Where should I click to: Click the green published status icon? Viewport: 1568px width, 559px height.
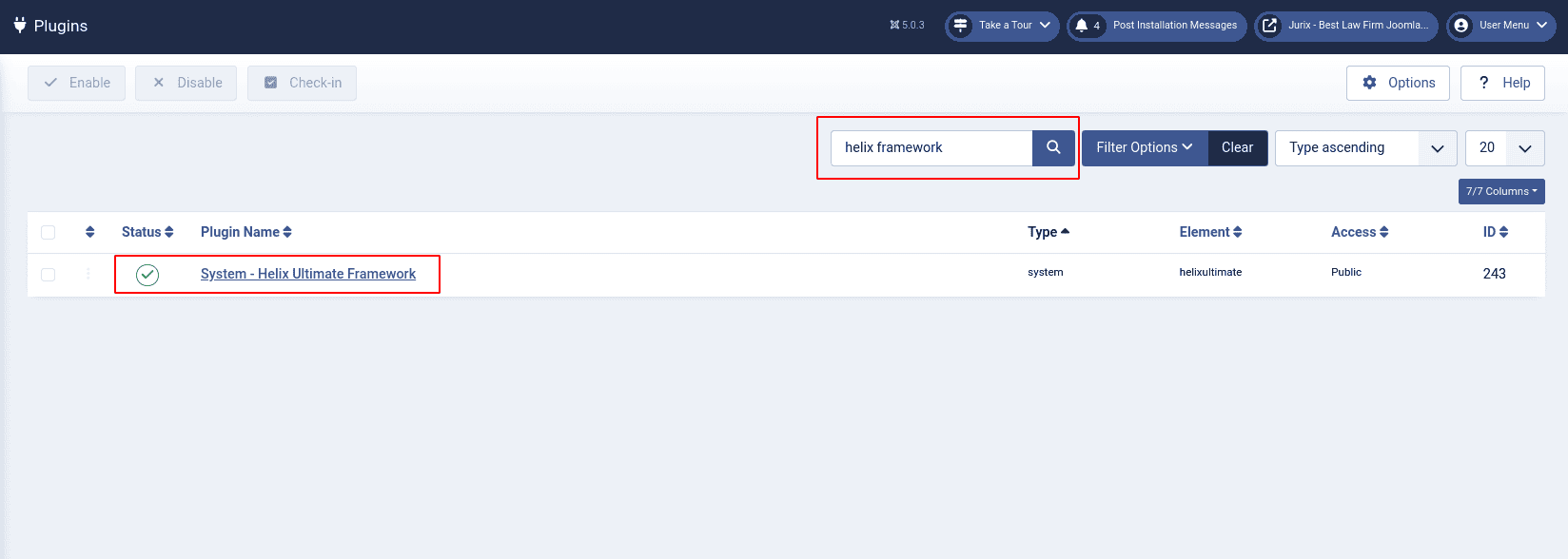147,275
